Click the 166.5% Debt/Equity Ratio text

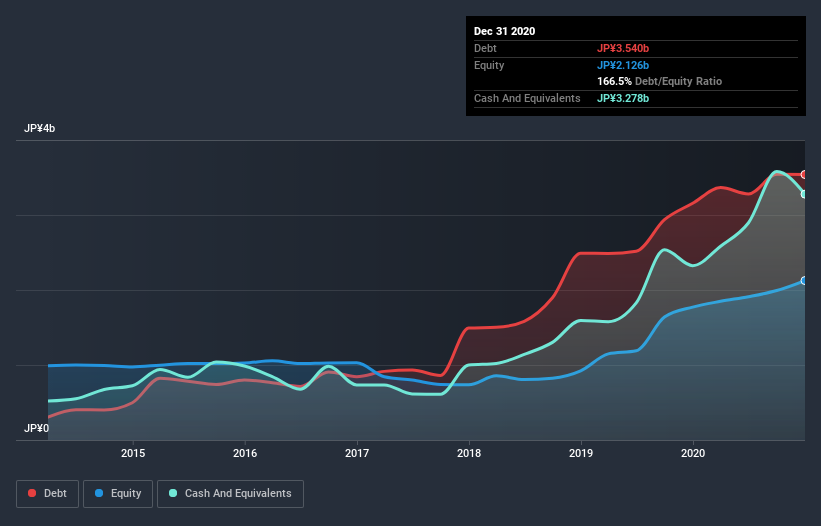(x=659, y=81)
